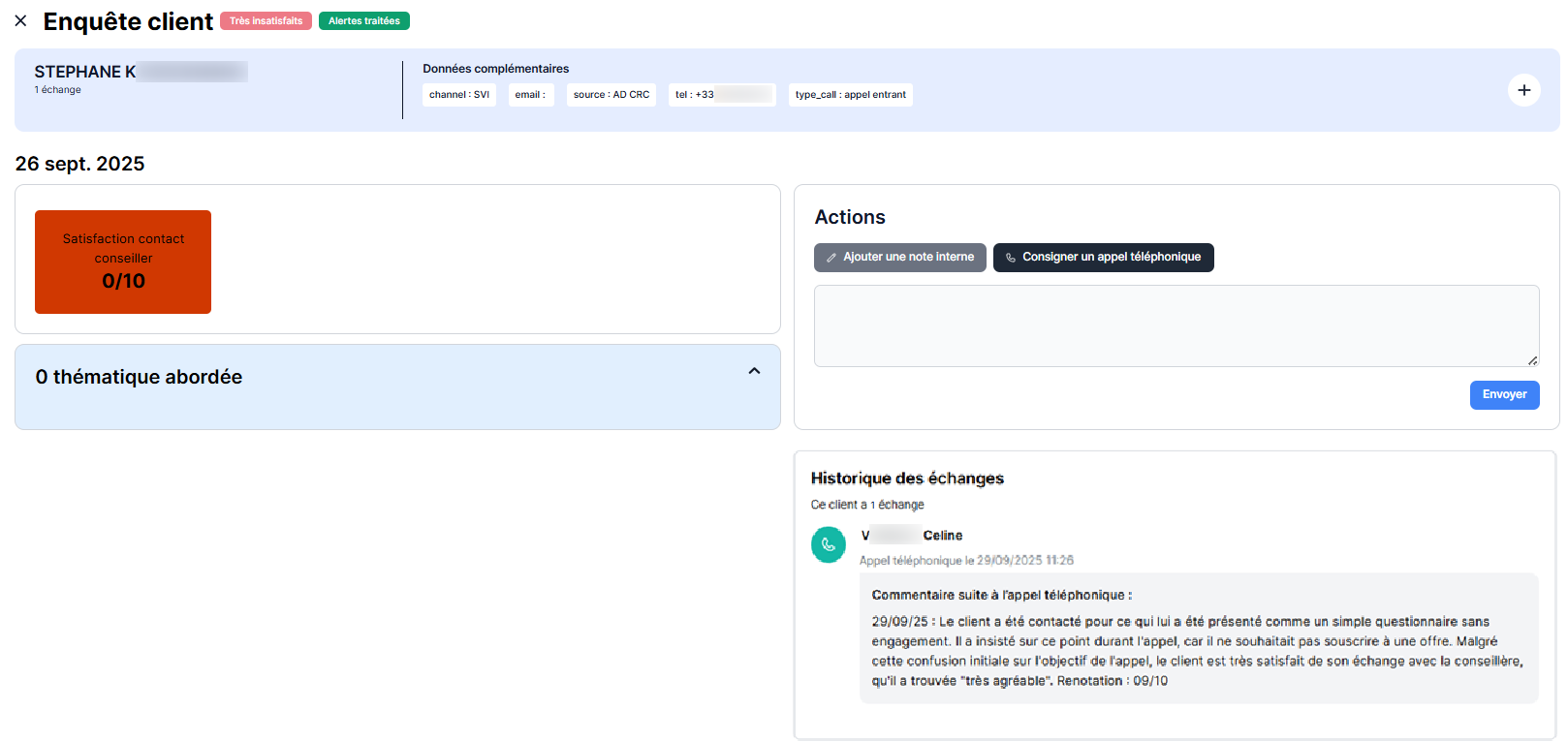Click the plus icon in customer header
1568x742 pixels.
point(1523,90)
